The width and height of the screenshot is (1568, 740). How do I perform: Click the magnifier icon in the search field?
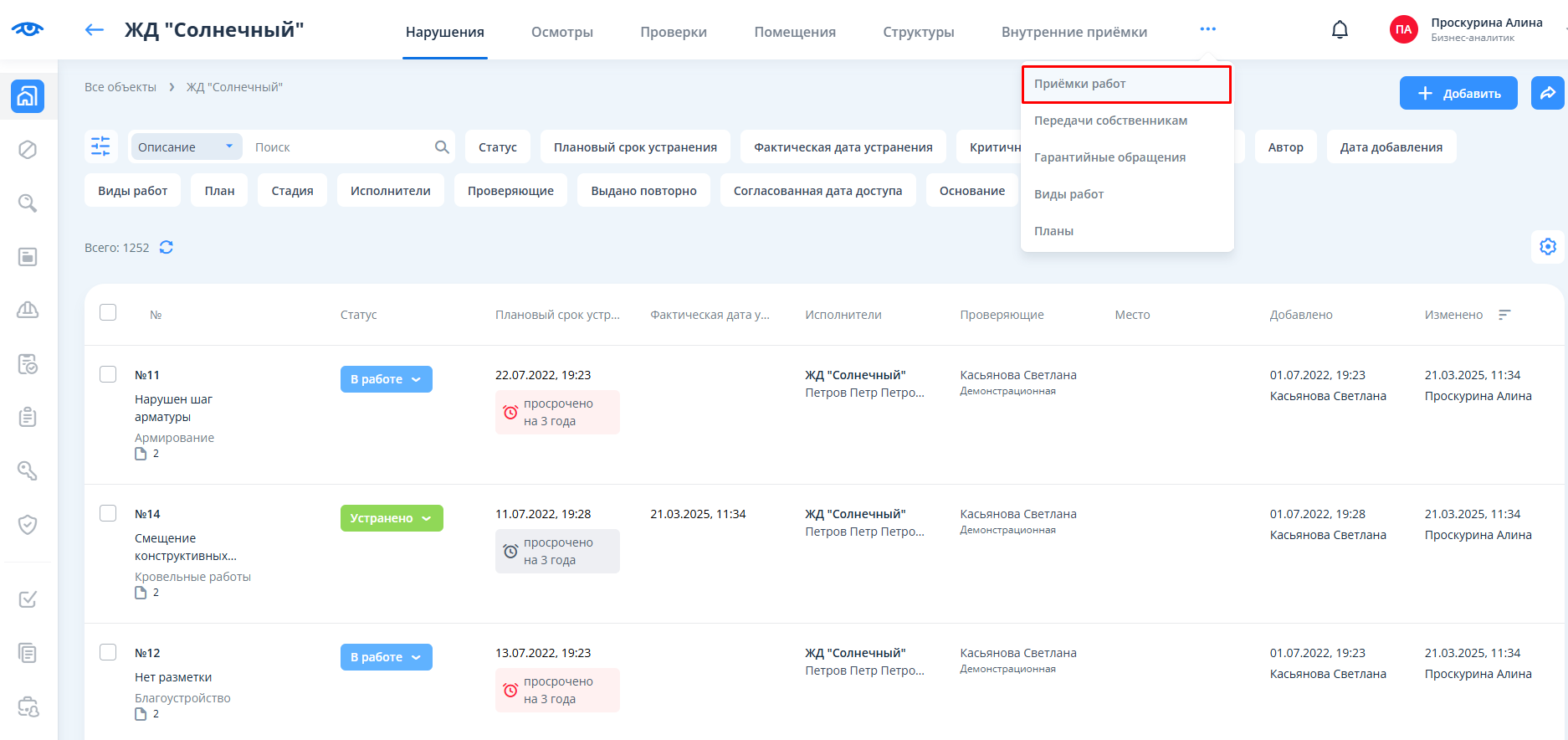(x=442, y=147)
